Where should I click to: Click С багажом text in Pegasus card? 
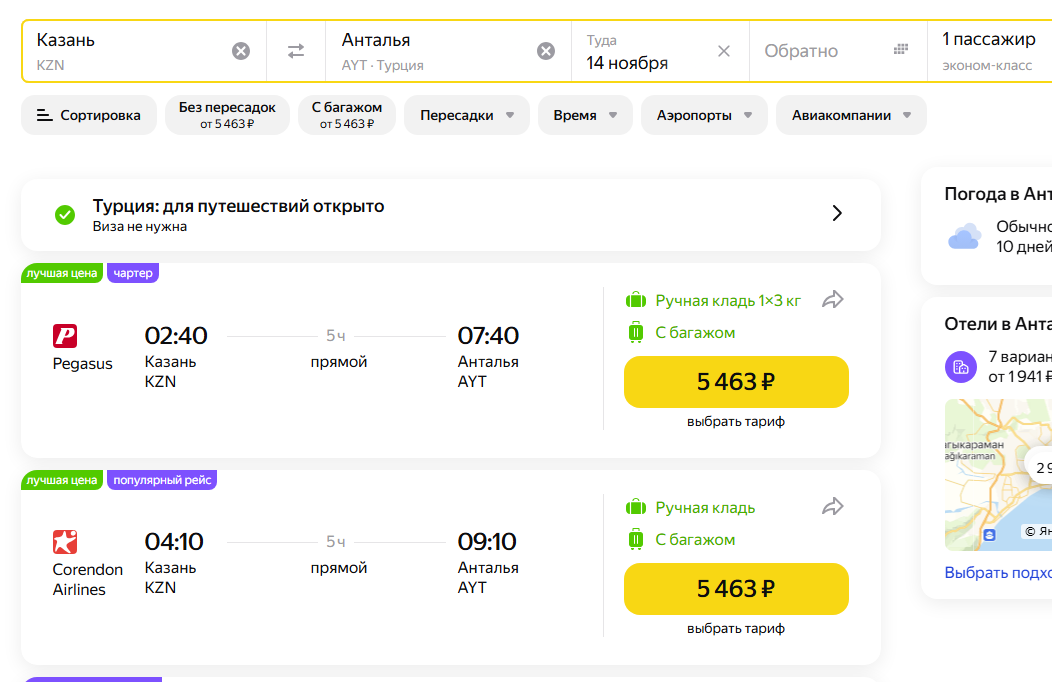pos(695,333)
